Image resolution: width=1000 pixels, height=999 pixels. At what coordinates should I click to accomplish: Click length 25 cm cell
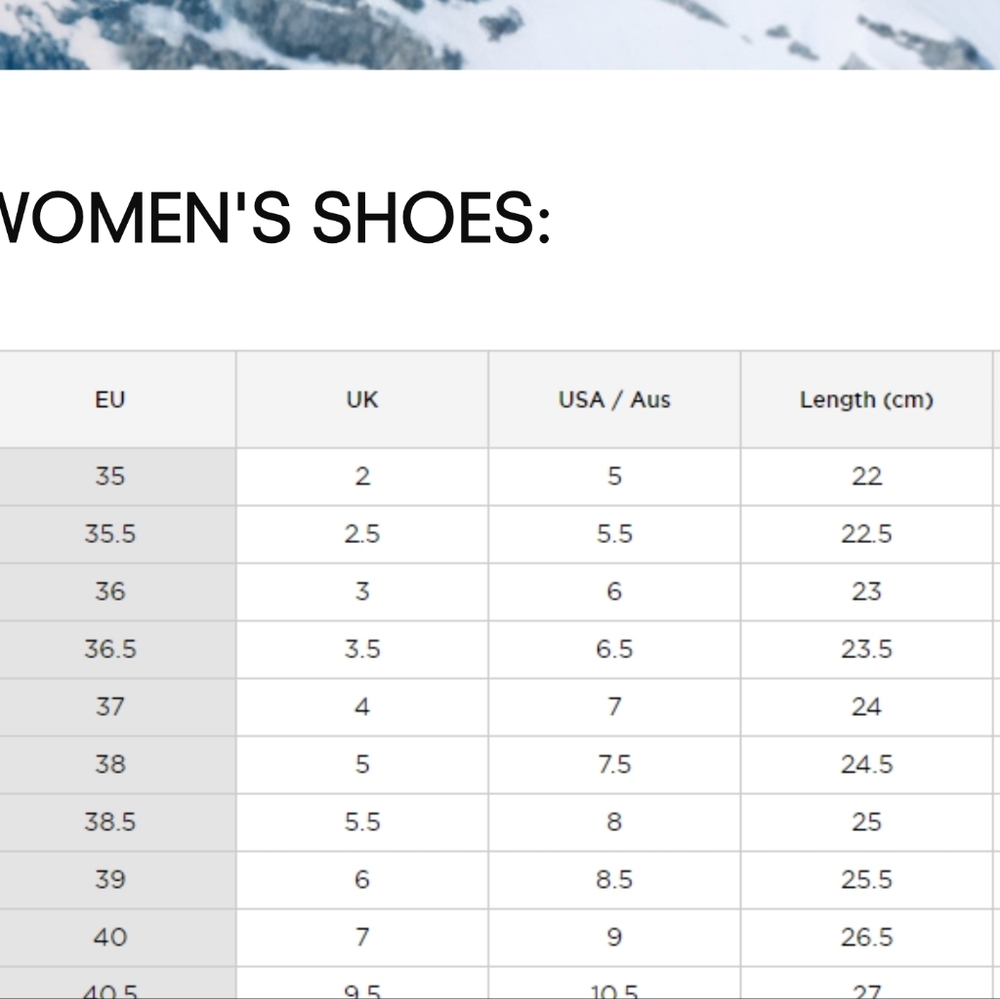[867, 822]
